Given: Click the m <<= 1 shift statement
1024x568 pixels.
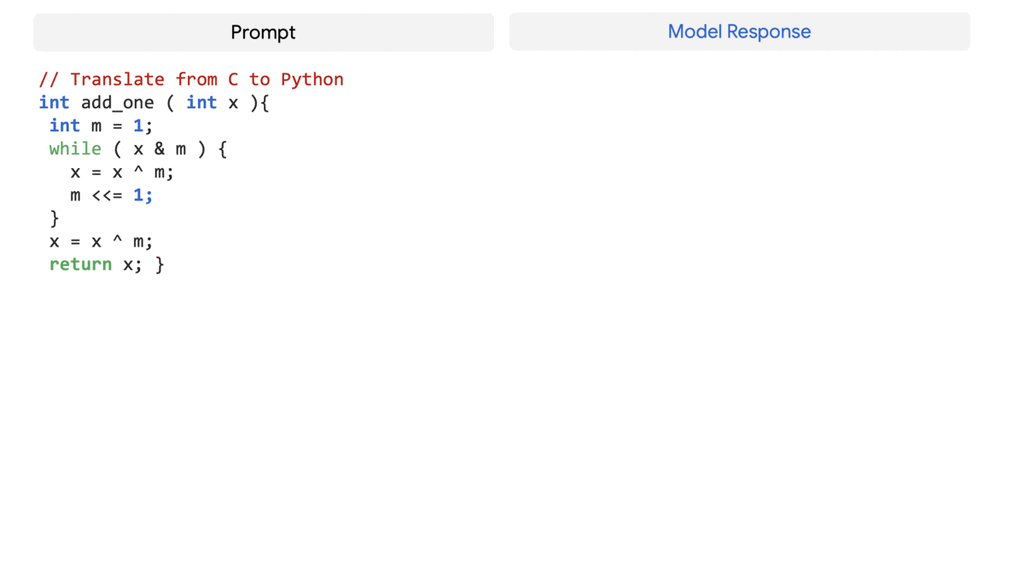Looking at the screenshot, I should point(111,195).
